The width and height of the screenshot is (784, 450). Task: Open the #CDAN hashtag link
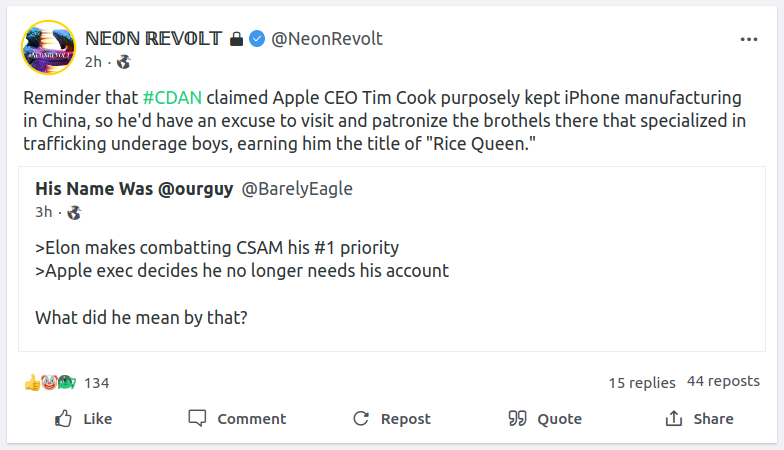pos(172,98)
